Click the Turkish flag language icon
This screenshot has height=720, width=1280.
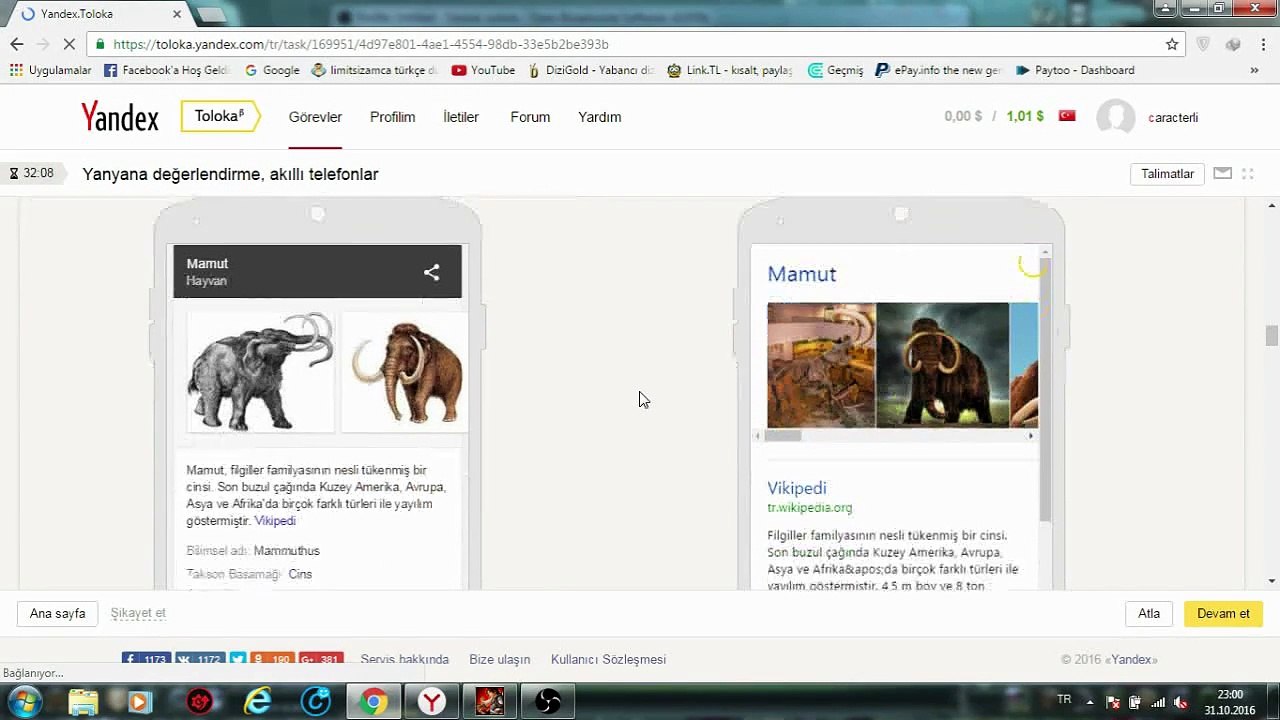[1067, 116]
